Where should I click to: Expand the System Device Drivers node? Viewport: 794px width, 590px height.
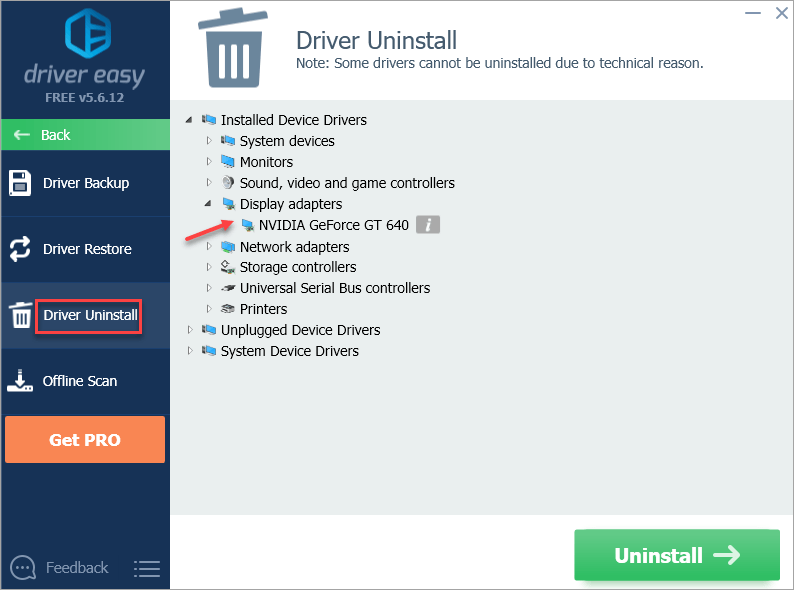pyautogui.click(x=190, y=350)
